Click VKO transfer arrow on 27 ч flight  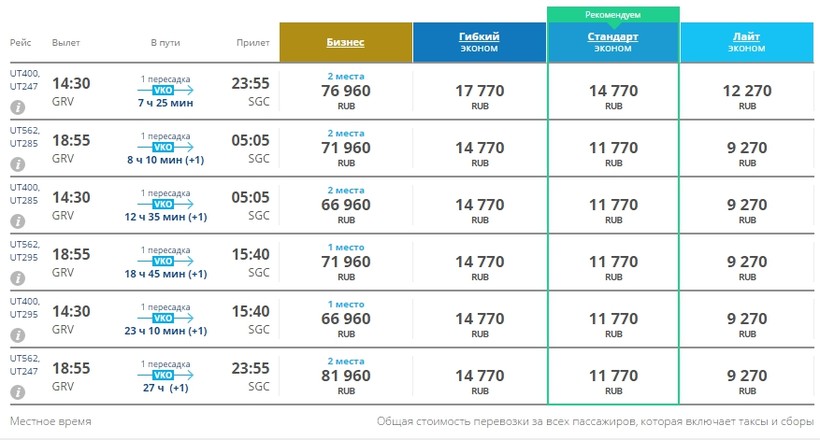(x=166, y=374)
